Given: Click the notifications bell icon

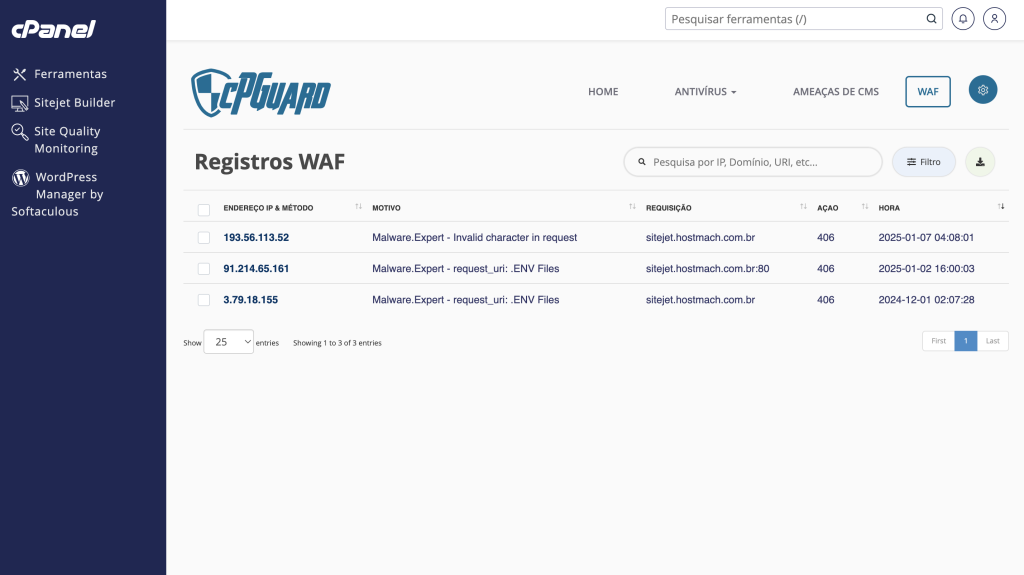Looking at the screenshot, I should click(x=963, y=19).
